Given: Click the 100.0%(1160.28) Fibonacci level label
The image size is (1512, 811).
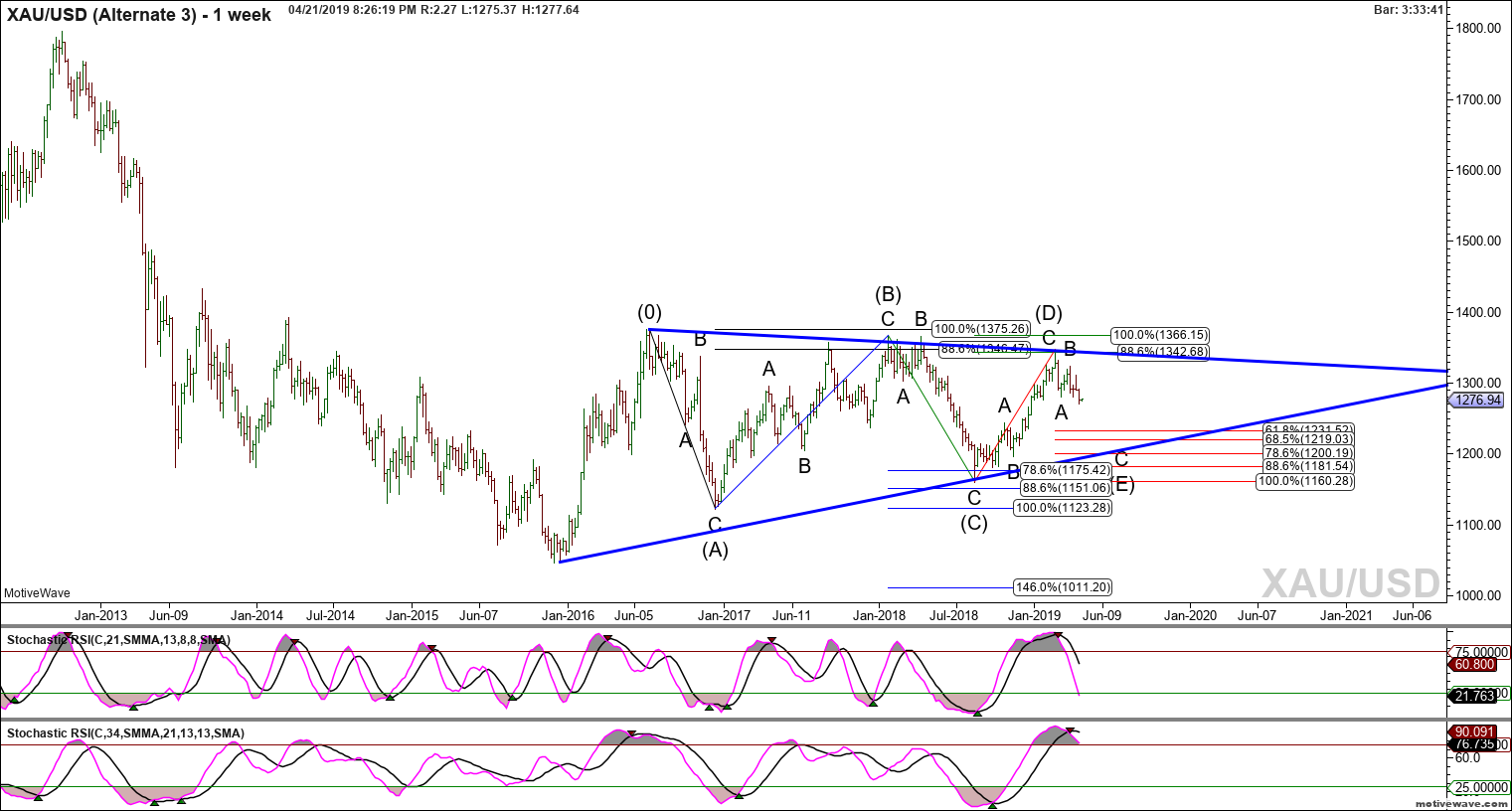Looking at the screenshot, I should tap(1305, 481).
